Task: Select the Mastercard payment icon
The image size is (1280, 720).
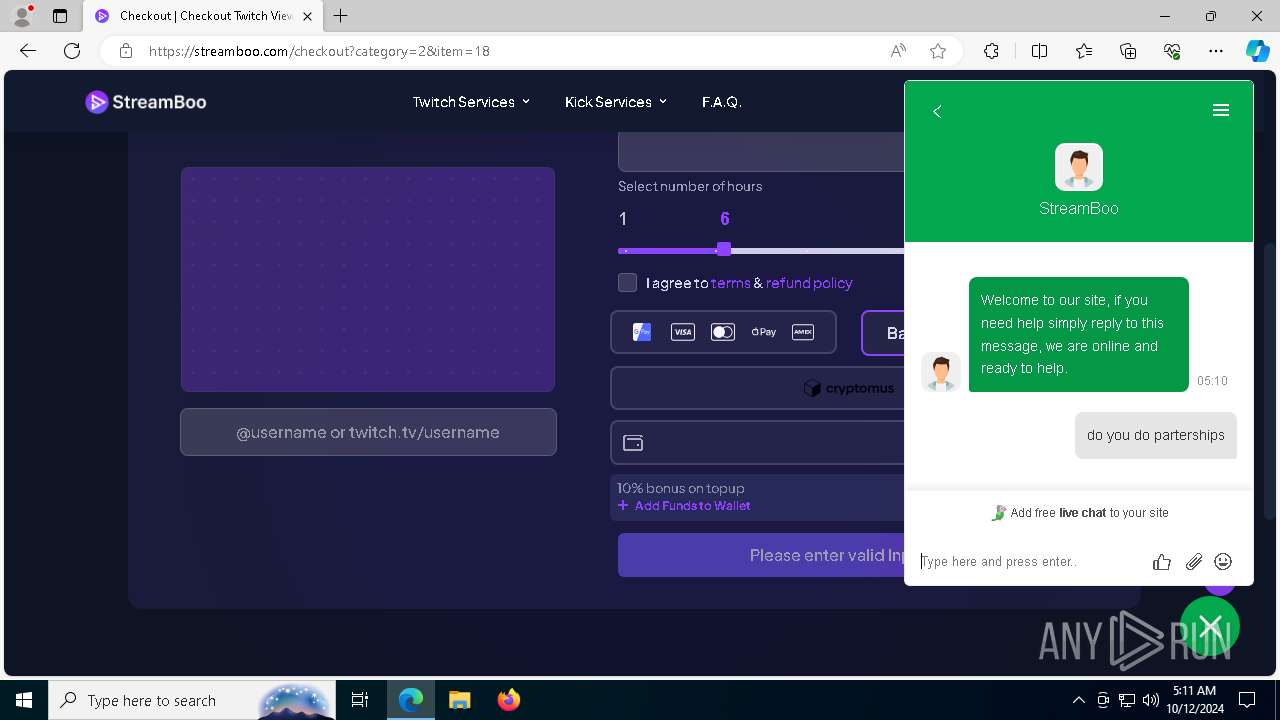Action: 723,332
